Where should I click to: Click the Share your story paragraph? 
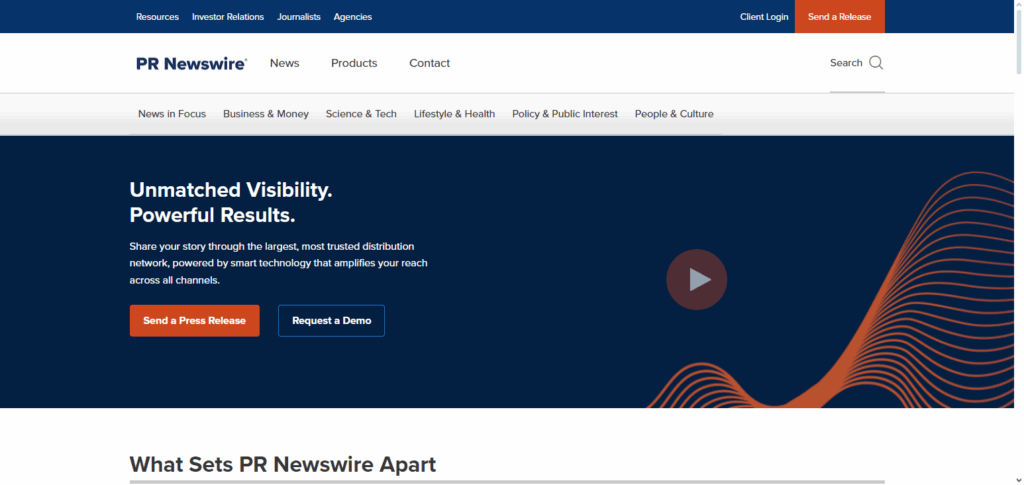pos(279,263)
